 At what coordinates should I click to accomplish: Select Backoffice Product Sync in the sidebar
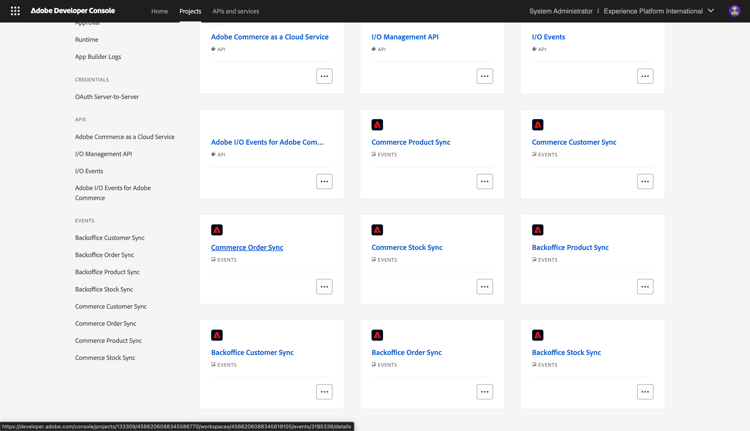point(107,272)
